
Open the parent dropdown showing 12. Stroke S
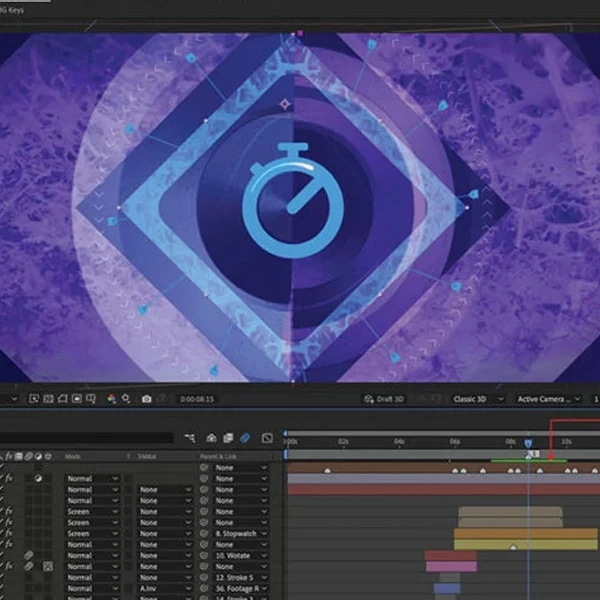click(x=240, y=577)
